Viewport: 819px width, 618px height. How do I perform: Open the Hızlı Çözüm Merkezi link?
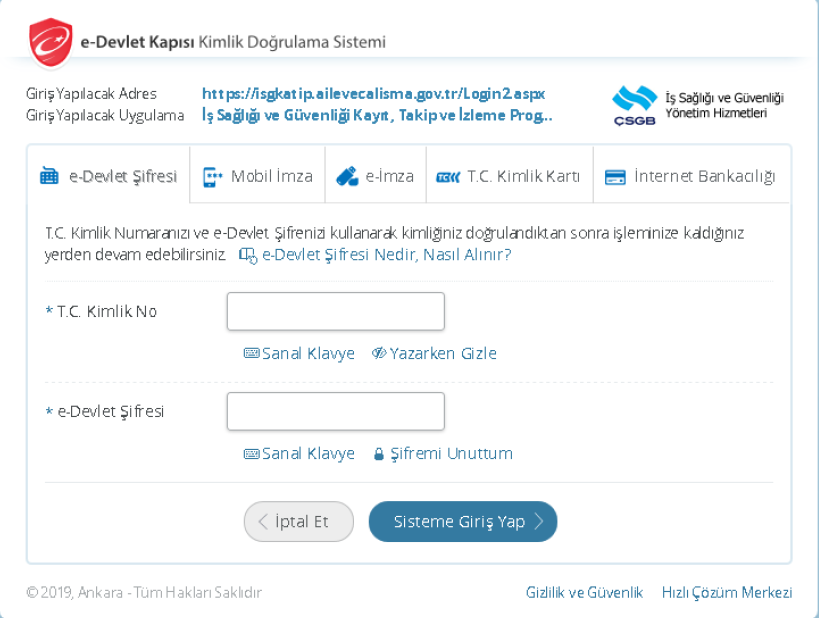pos(727,592)
